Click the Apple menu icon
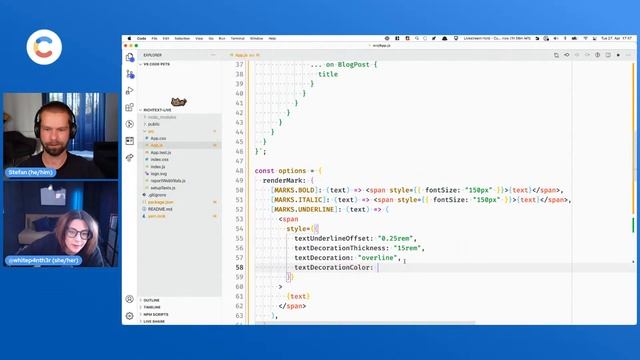This screenshot has width=640, height=360. (x=129, y=38)
